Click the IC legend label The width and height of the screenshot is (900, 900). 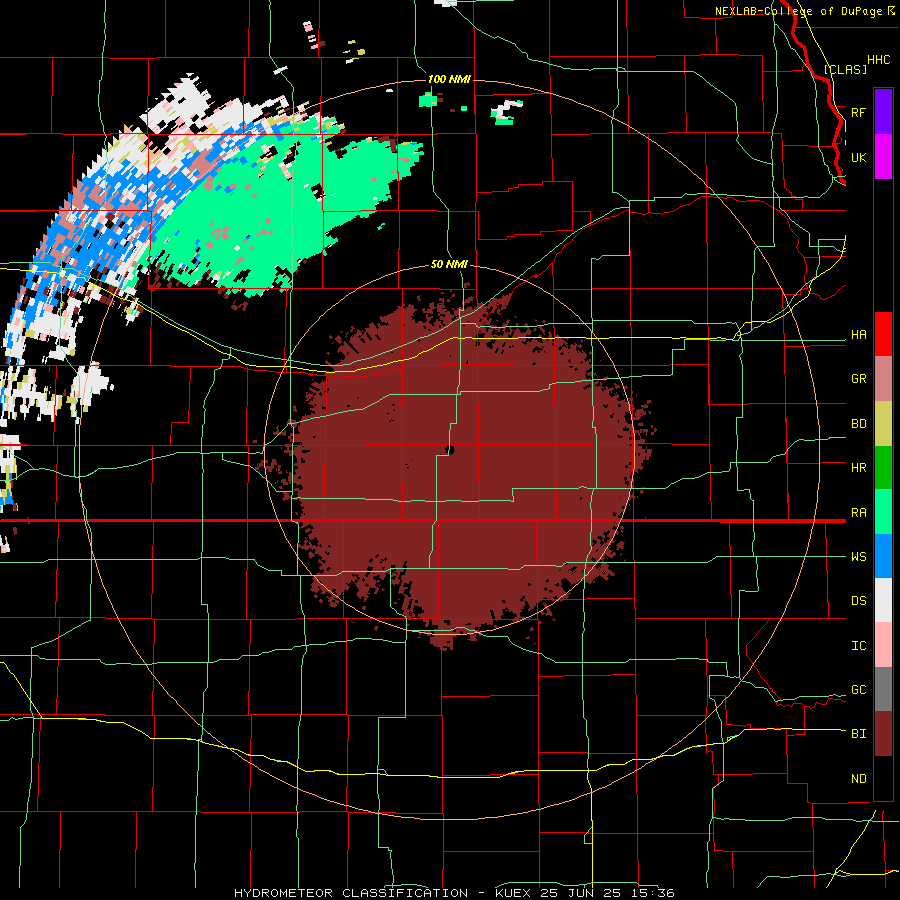[x=859, y=646]
